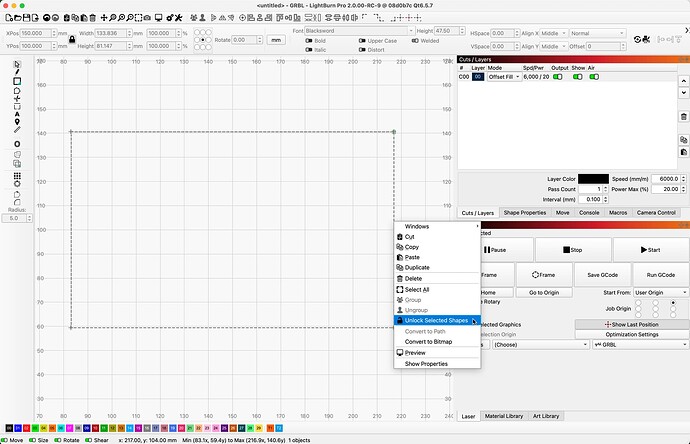This screenshot has width=690, height=444.
Task: Choose Unlock Selected Shapes from menu
Action: 437,320
